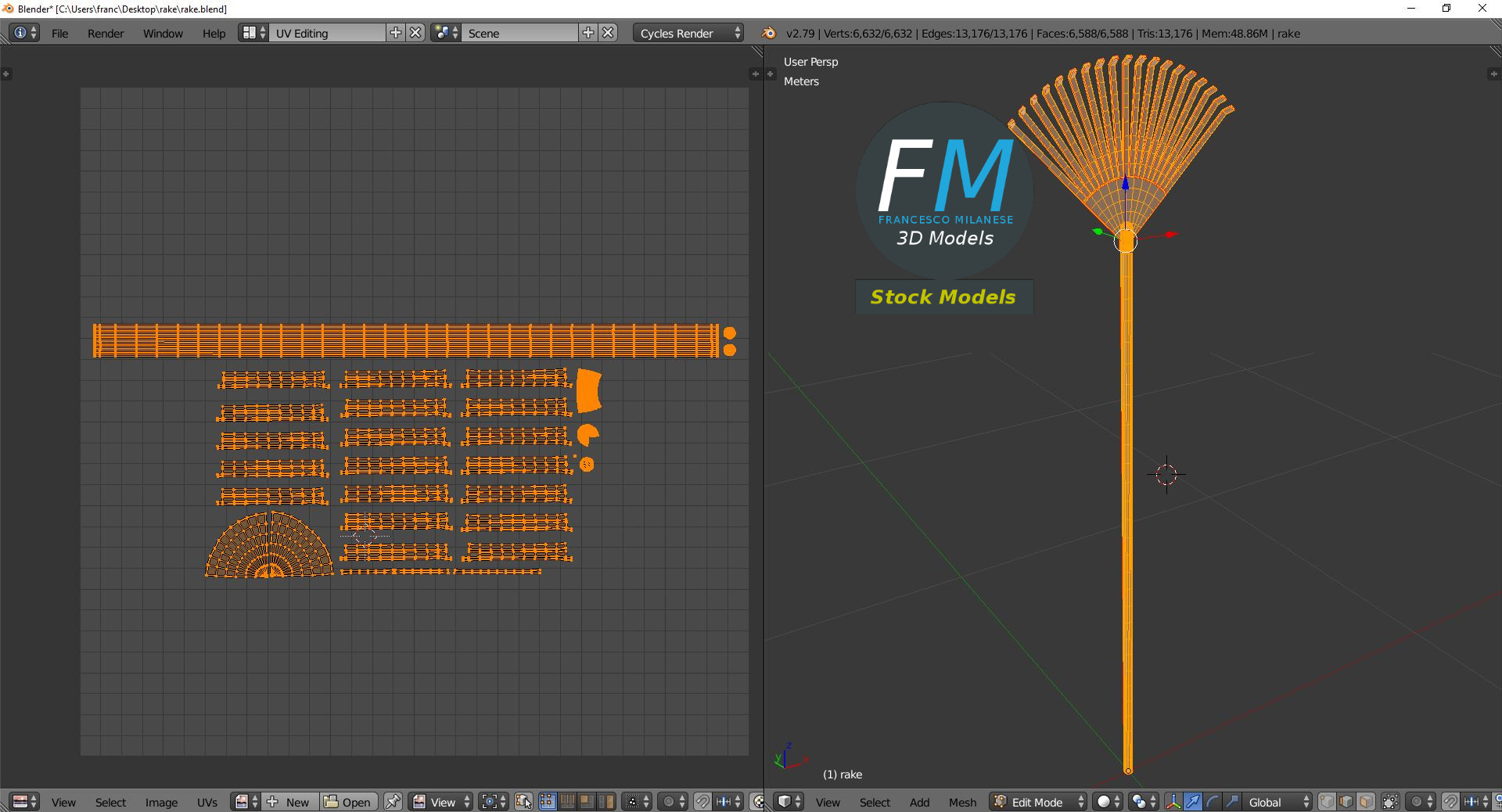Open the File menu
This screenshot has height=812, width=1502.
59,33
